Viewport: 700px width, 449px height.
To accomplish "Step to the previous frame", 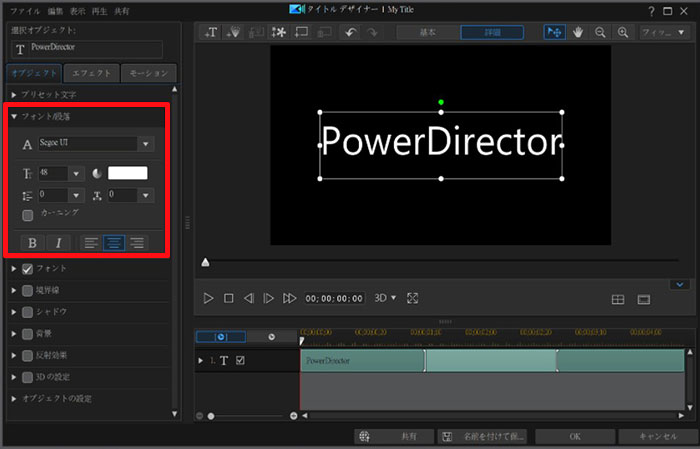I will (x=249, y=298).
